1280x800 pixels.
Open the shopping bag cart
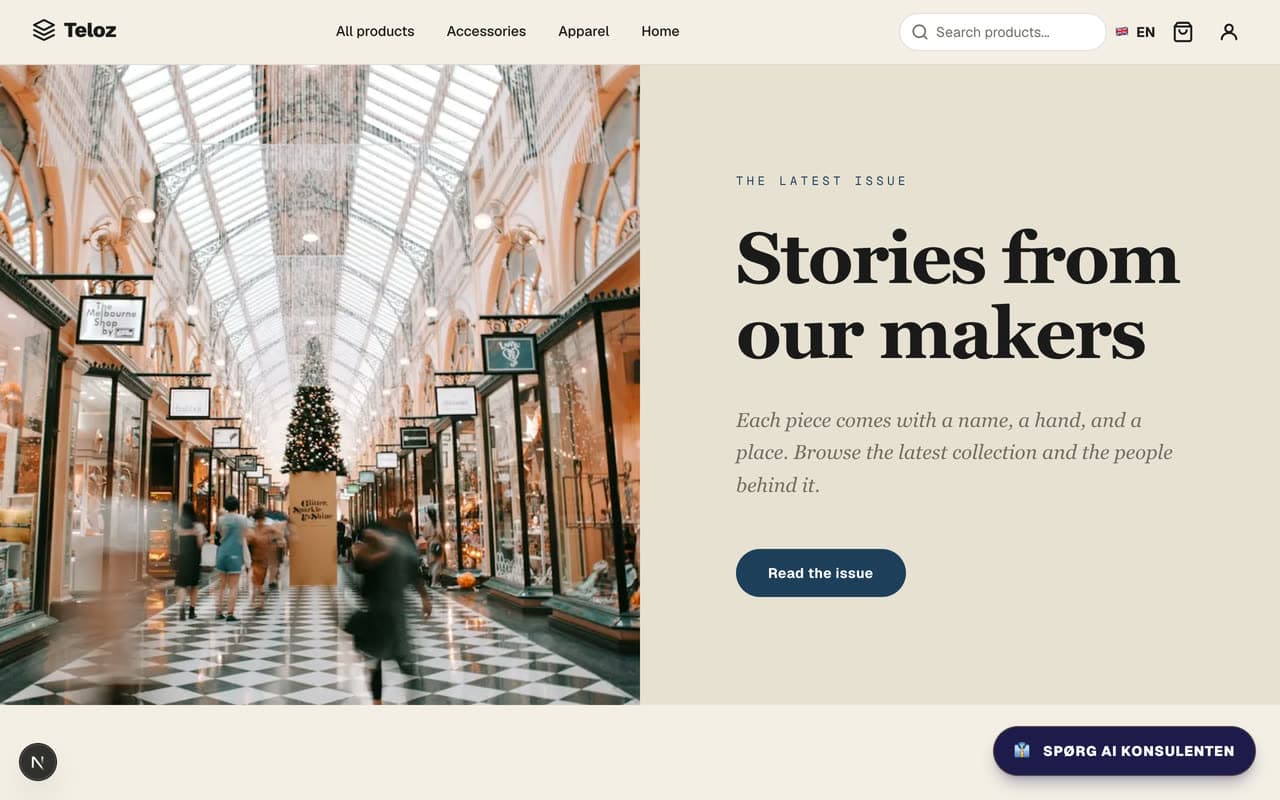pyautogui.click(x=1183, y=32)
